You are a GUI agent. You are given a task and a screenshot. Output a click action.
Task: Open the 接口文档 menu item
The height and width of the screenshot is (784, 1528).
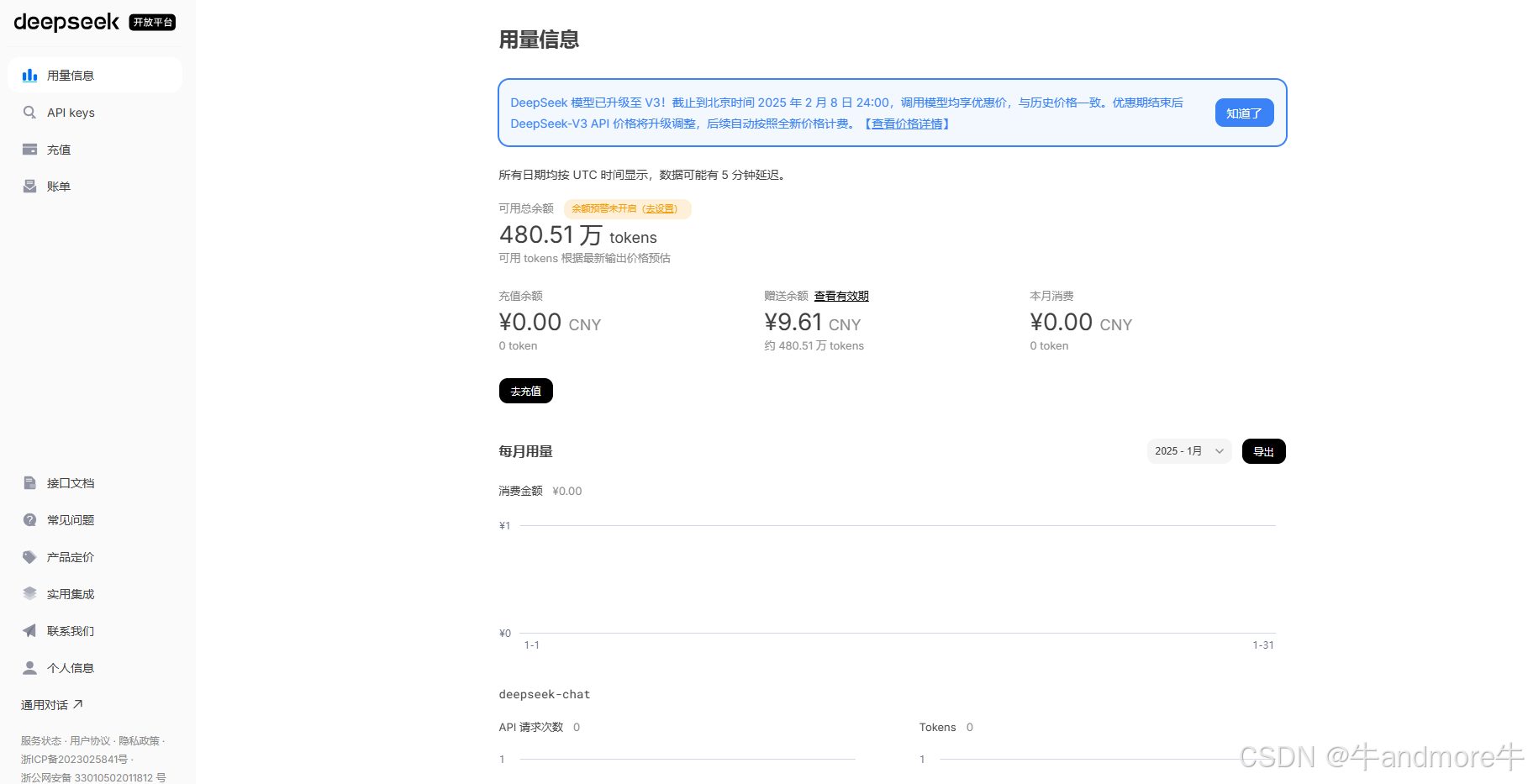95,483
